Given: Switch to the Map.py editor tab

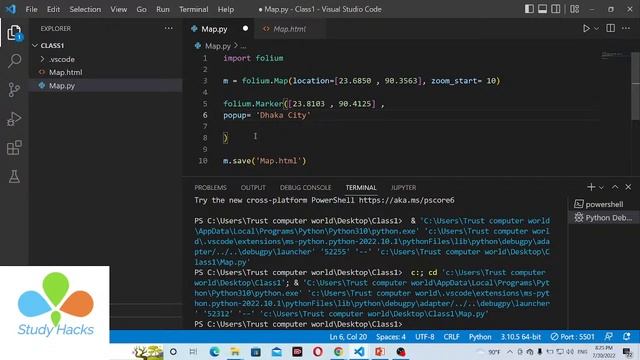Looking at the screenshot, I should coord(214,29).
